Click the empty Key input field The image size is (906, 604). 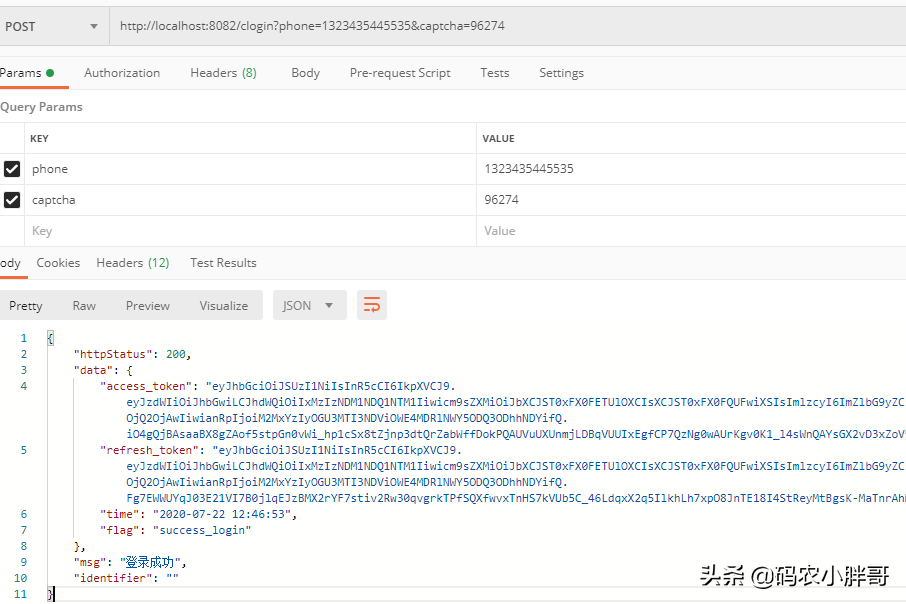(250, 231)
